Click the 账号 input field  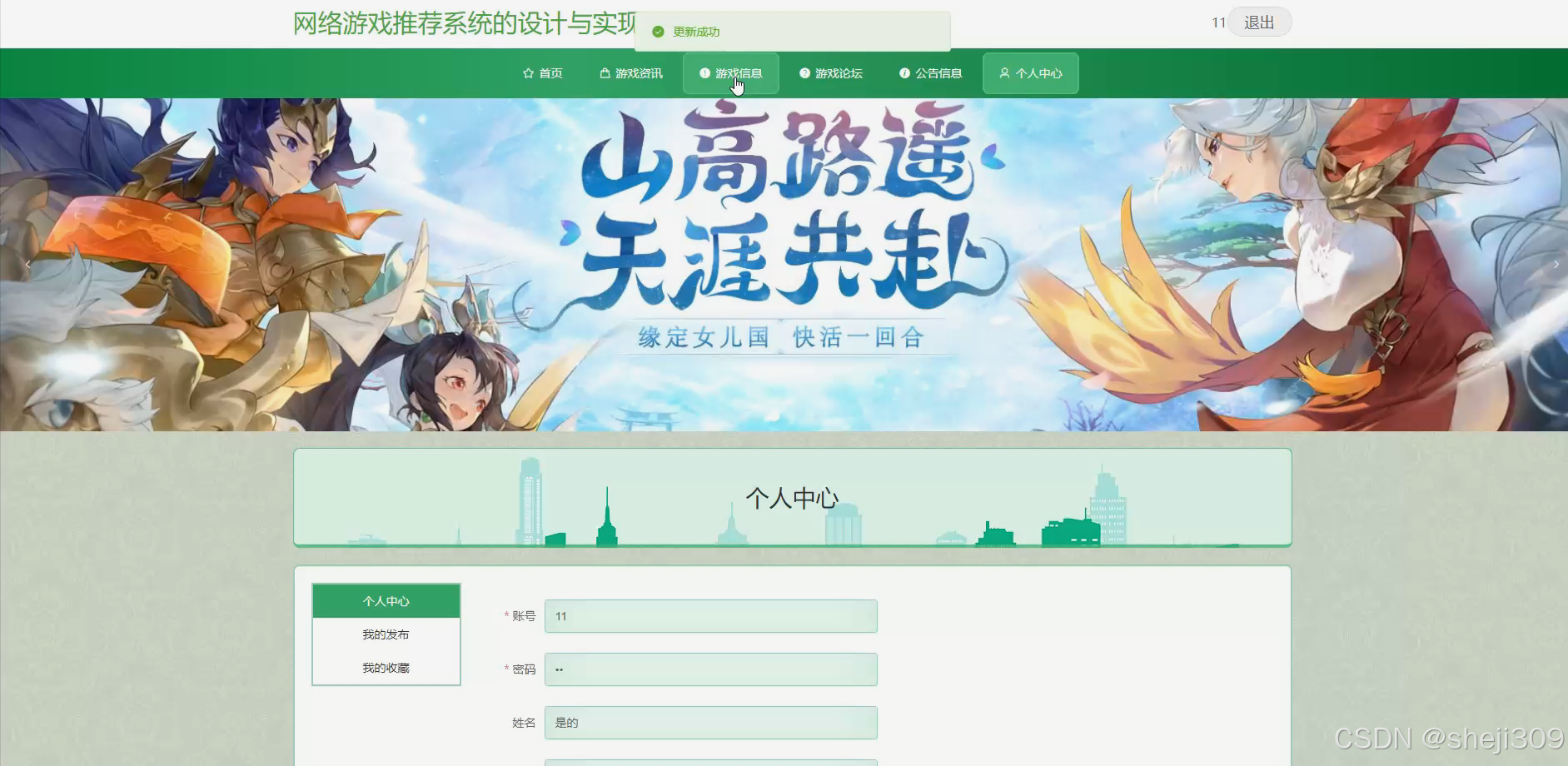(x=711, y=616)
